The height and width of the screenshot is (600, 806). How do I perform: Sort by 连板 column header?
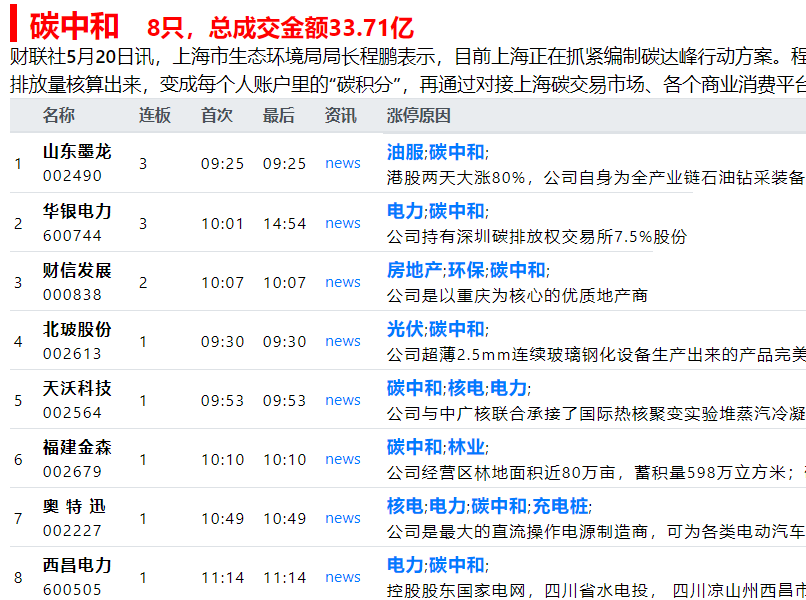click(155, 116)
